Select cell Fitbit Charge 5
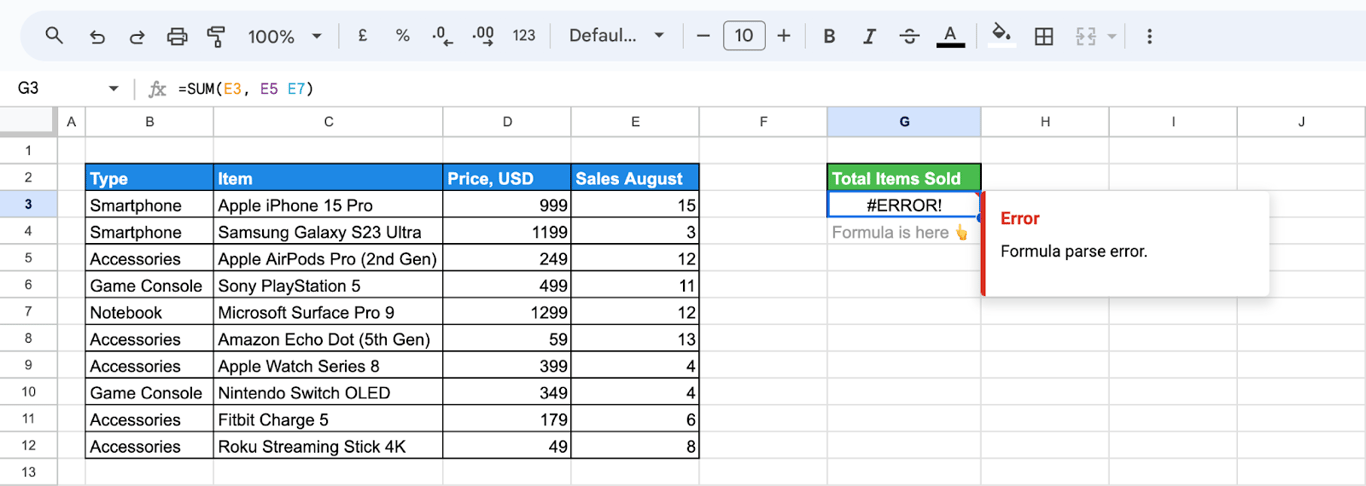The width and height of the screenshot is (1366, 486). (x=328, y=420)
